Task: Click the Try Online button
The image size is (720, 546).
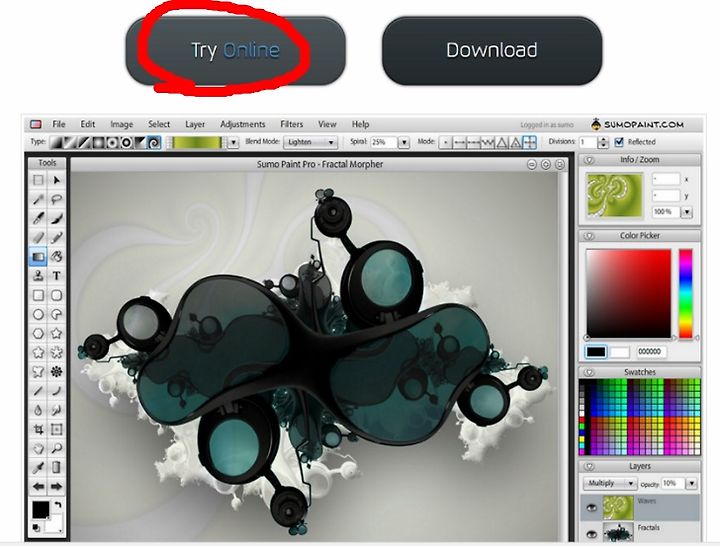Action: [235, 51]
